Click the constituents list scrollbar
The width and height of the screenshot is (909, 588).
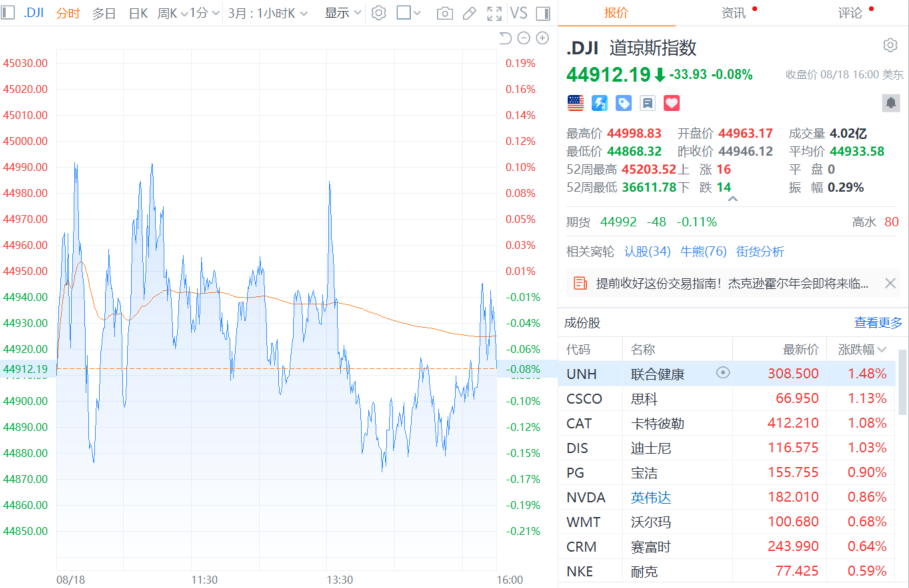click(x=902, y=383)
